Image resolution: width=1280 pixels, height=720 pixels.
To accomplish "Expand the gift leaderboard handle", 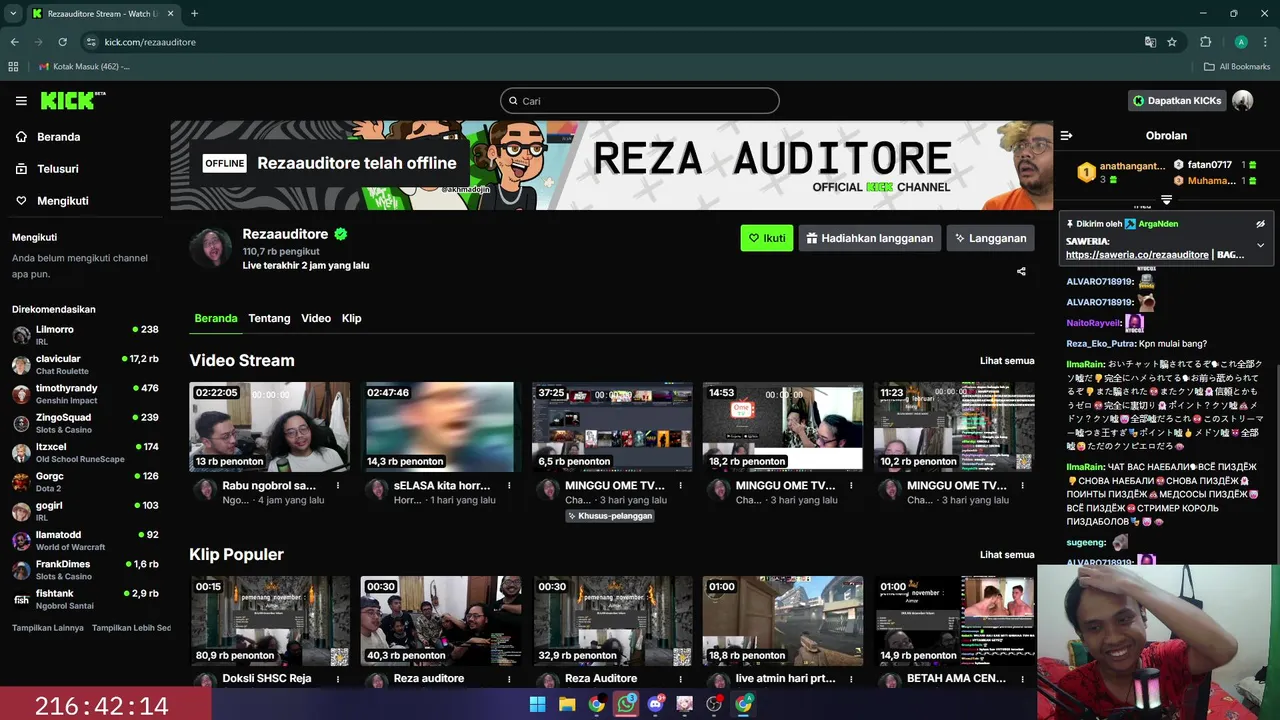I will [1166, 200].
